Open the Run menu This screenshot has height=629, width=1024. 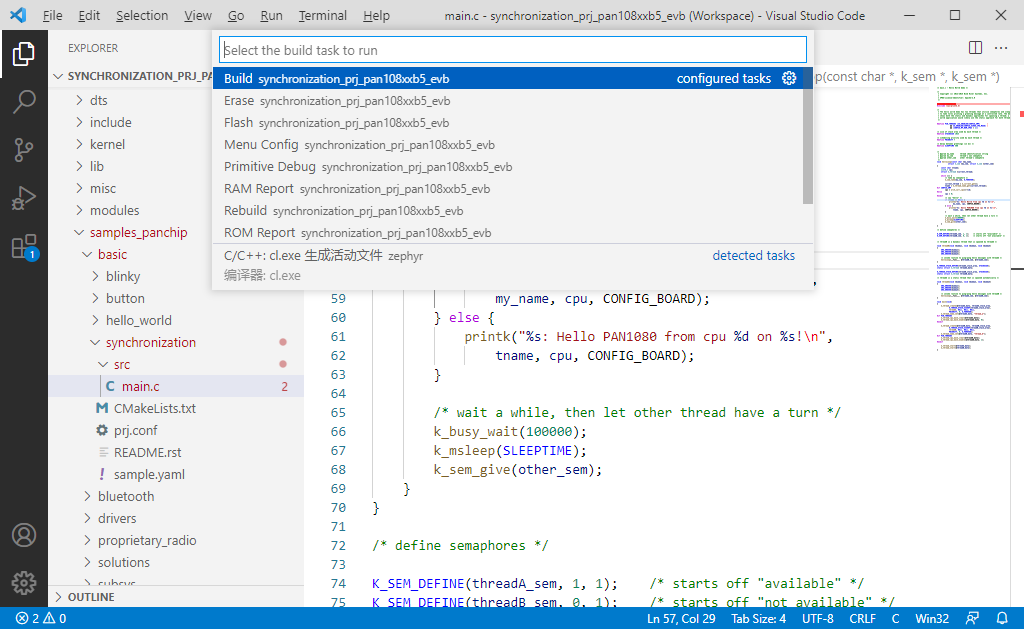point(271,15)
